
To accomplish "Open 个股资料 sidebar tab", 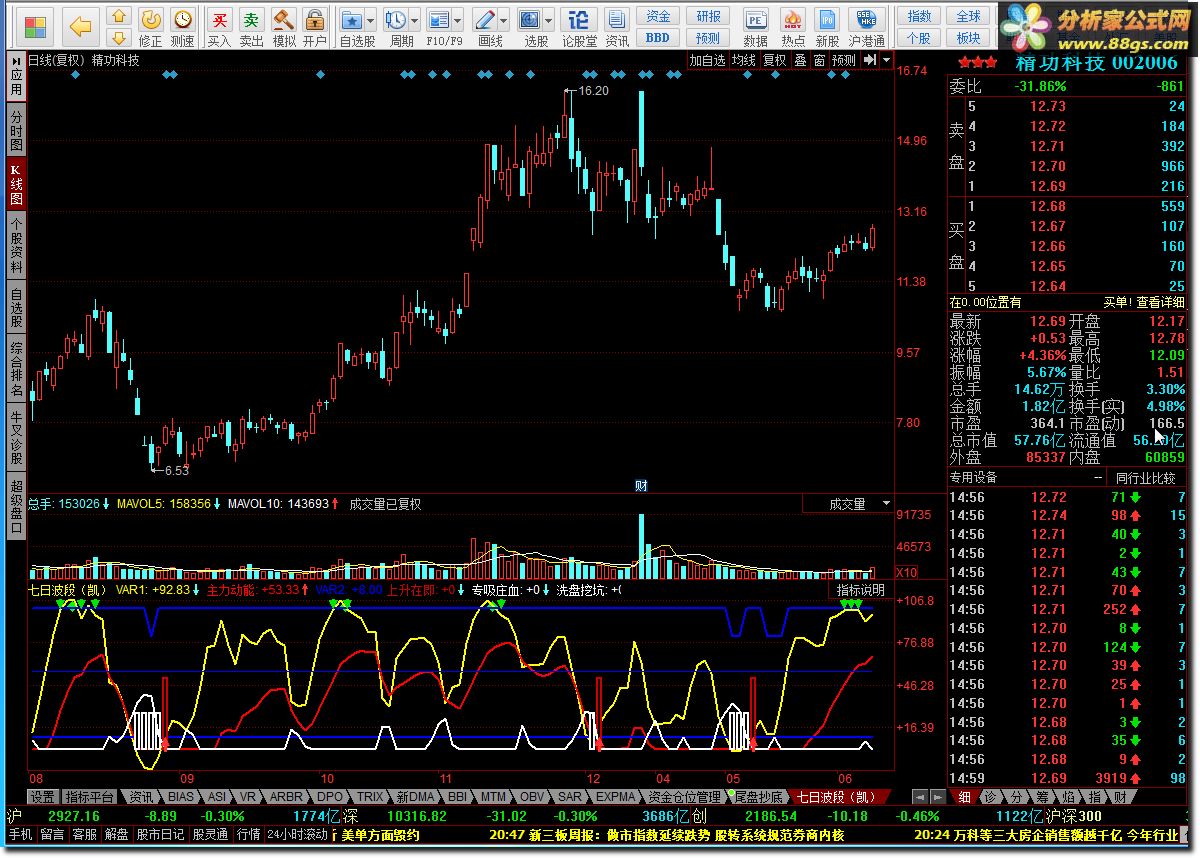I will coord(15,244).
